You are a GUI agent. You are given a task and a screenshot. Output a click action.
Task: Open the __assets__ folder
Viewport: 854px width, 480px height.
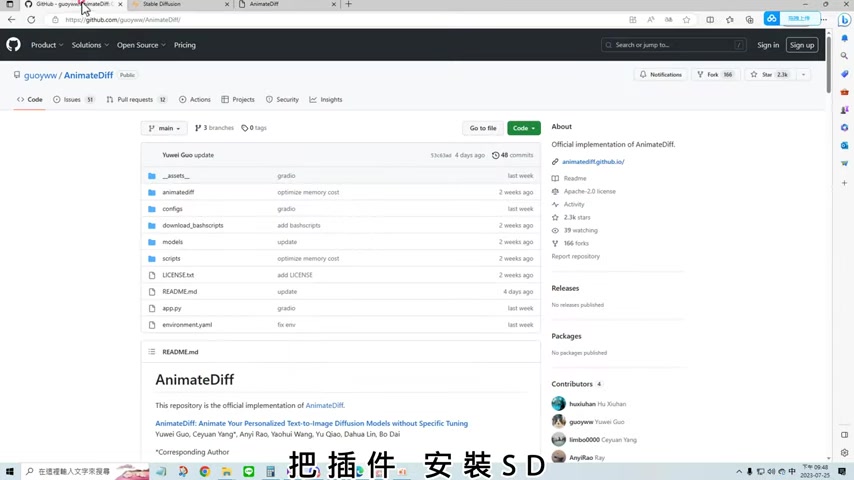(175, 176)
